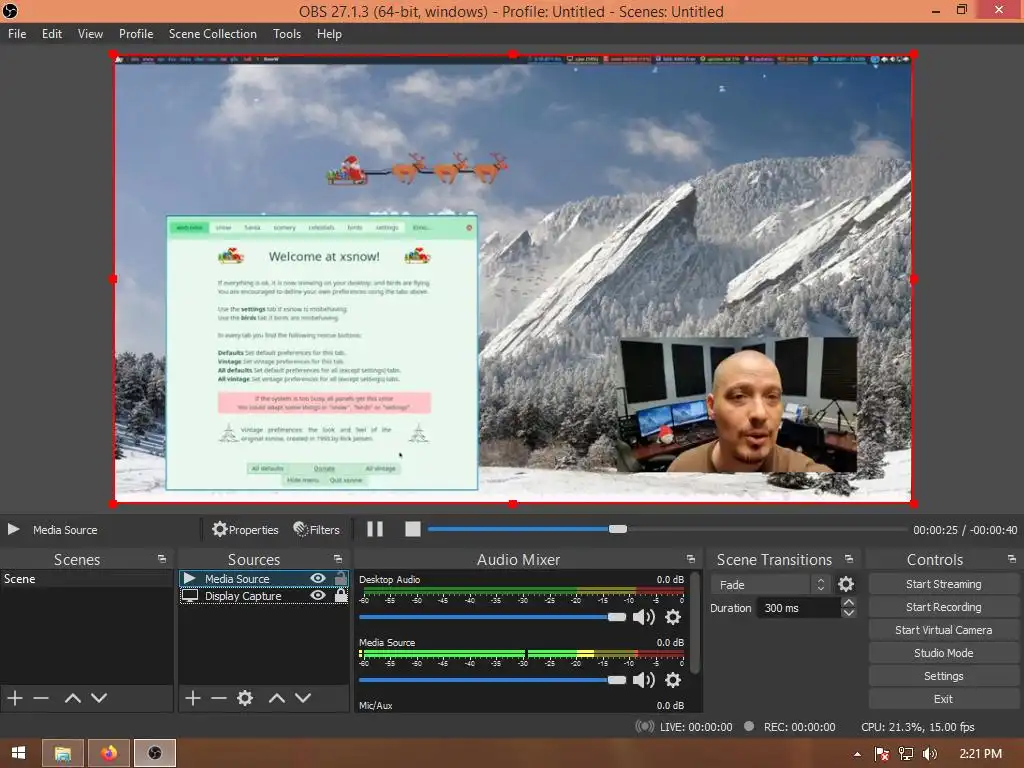Undock the Audio Mixer panel
Screen dimensions: 1024x768
coord(690,559)
